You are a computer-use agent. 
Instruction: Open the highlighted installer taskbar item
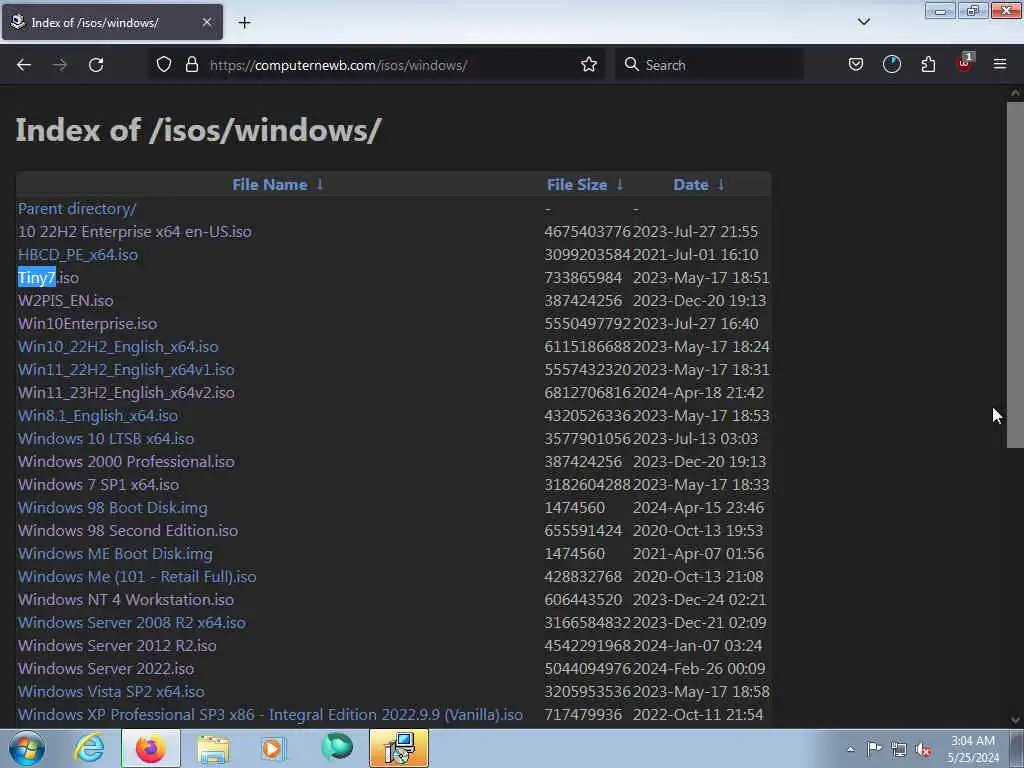[399, 748]
